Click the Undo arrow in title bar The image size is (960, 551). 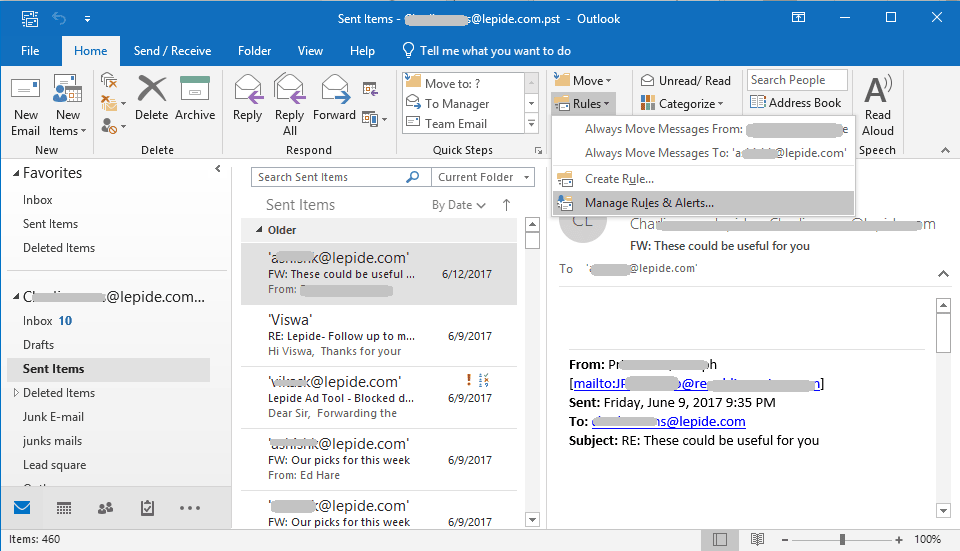click(59, 18)
